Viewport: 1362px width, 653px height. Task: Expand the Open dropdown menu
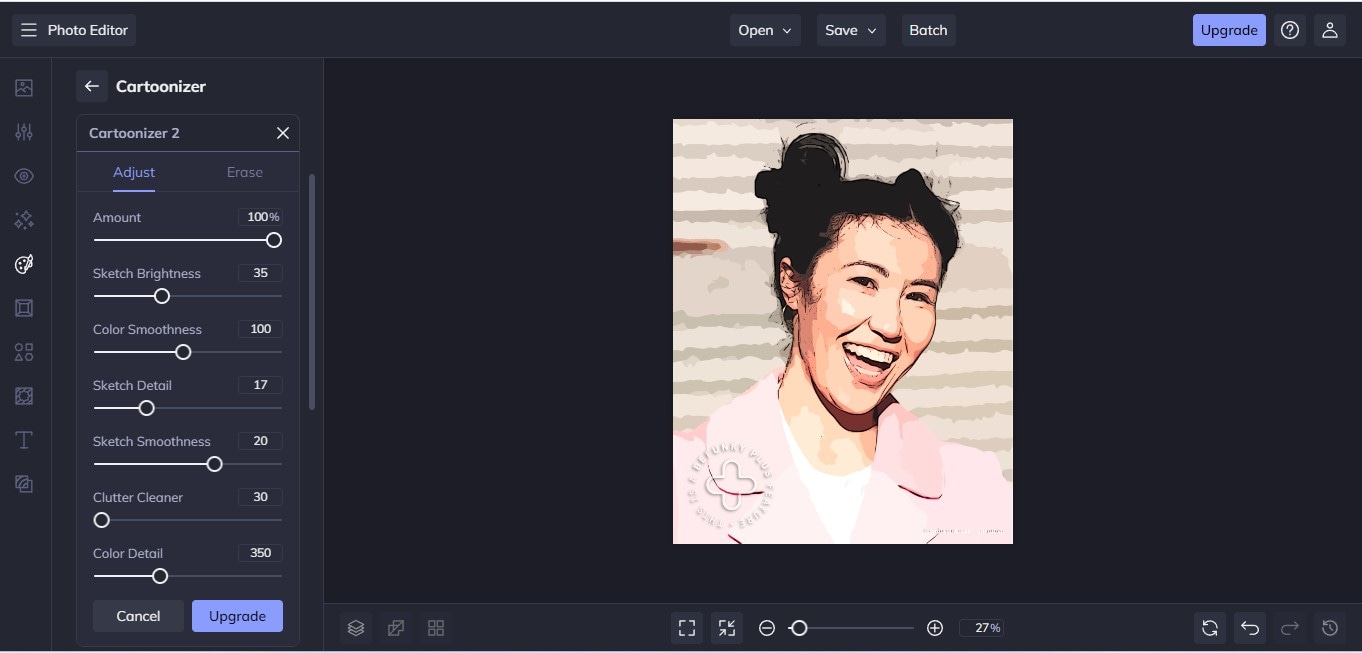[765, 30]
